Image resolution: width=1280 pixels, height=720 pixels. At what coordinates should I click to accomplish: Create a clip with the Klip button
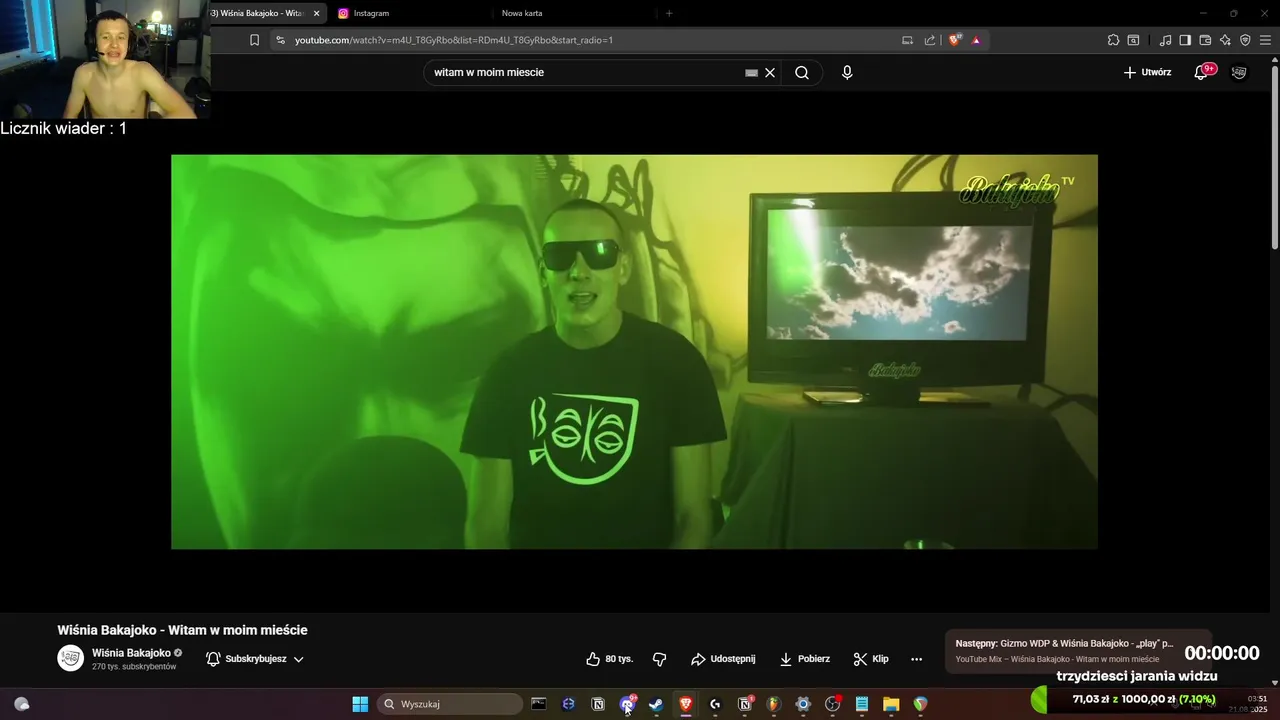coord(871,659)
